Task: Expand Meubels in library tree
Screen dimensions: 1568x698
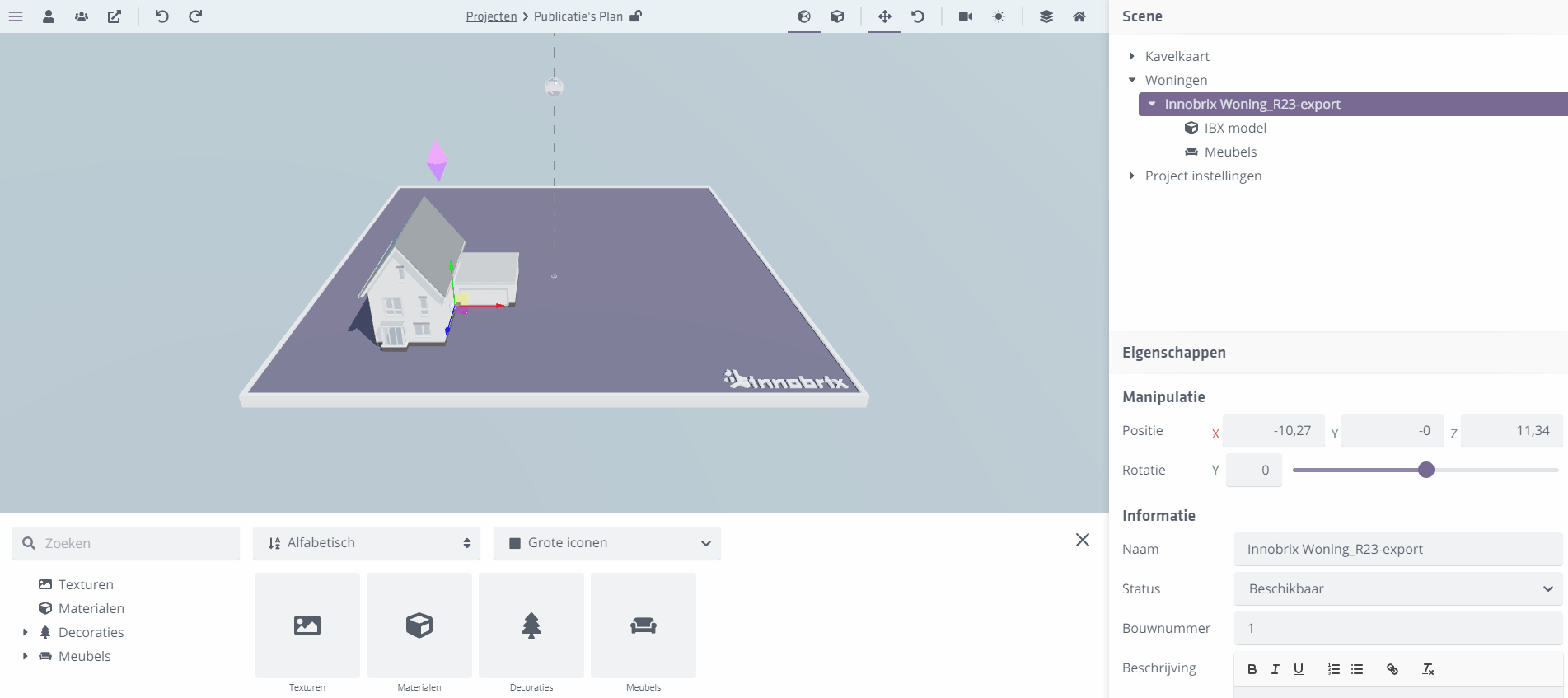Action: coord(25,656)
